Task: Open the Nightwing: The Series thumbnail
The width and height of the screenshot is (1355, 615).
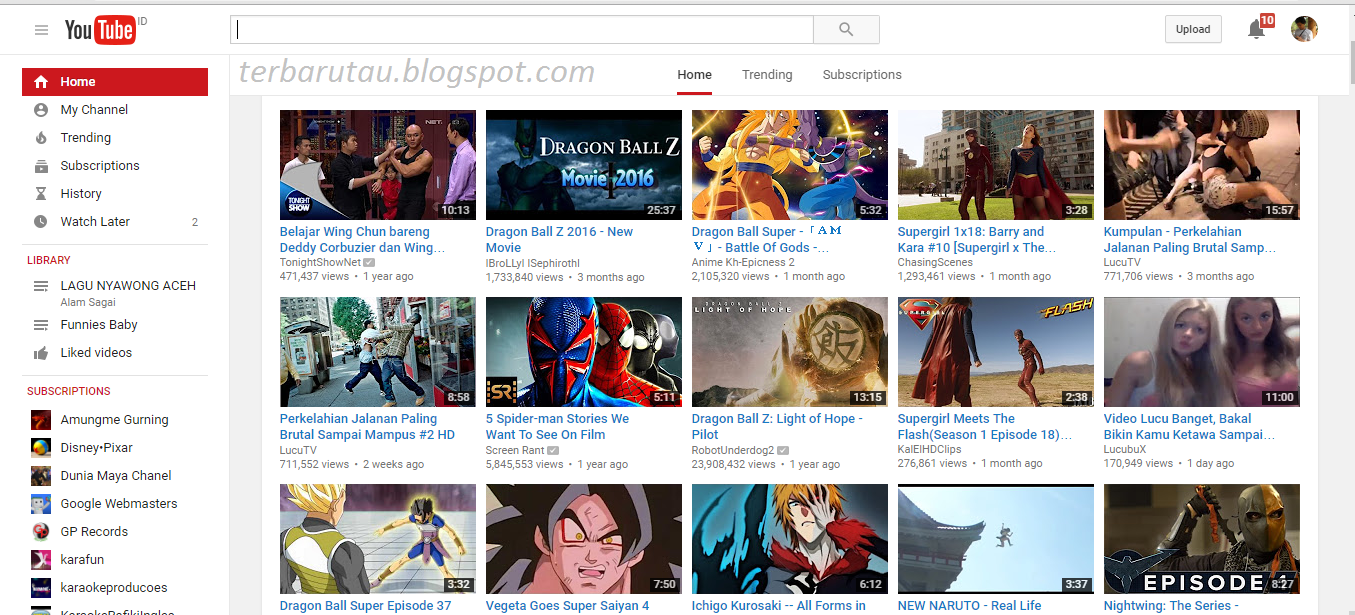Action: (1202, 539)
